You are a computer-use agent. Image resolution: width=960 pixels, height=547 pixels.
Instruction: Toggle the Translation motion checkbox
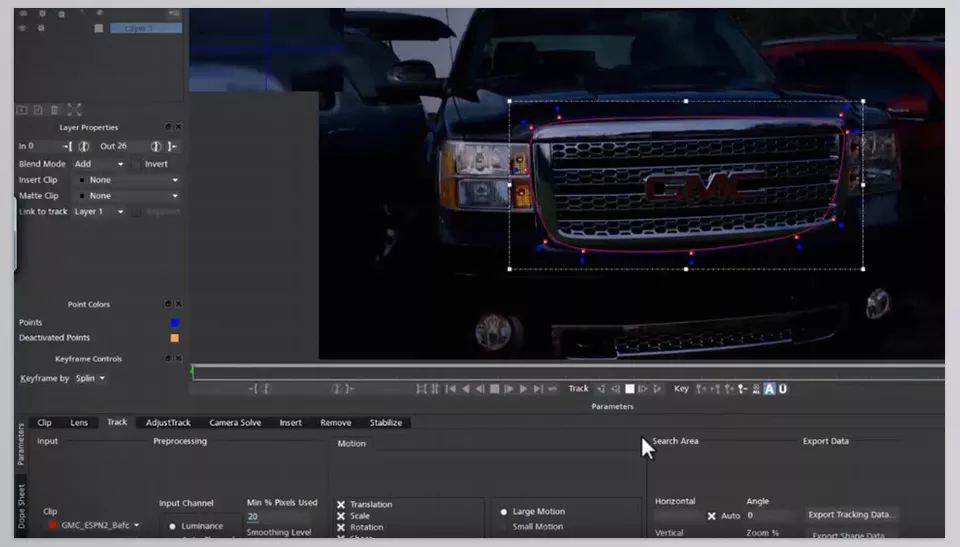pos(341,505)
